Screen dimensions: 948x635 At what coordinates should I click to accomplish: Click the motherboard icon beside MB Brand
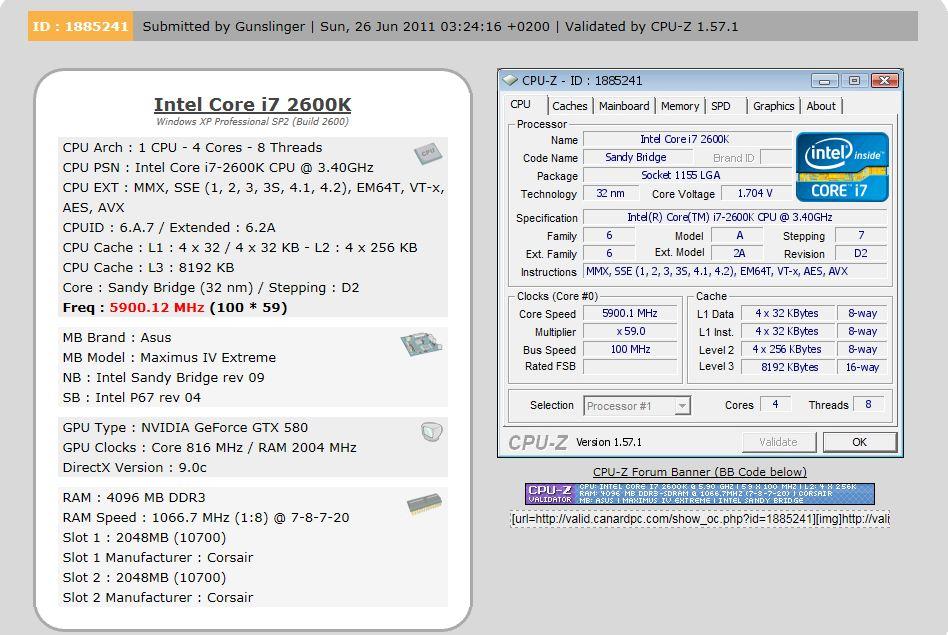[x=421, y=344]
